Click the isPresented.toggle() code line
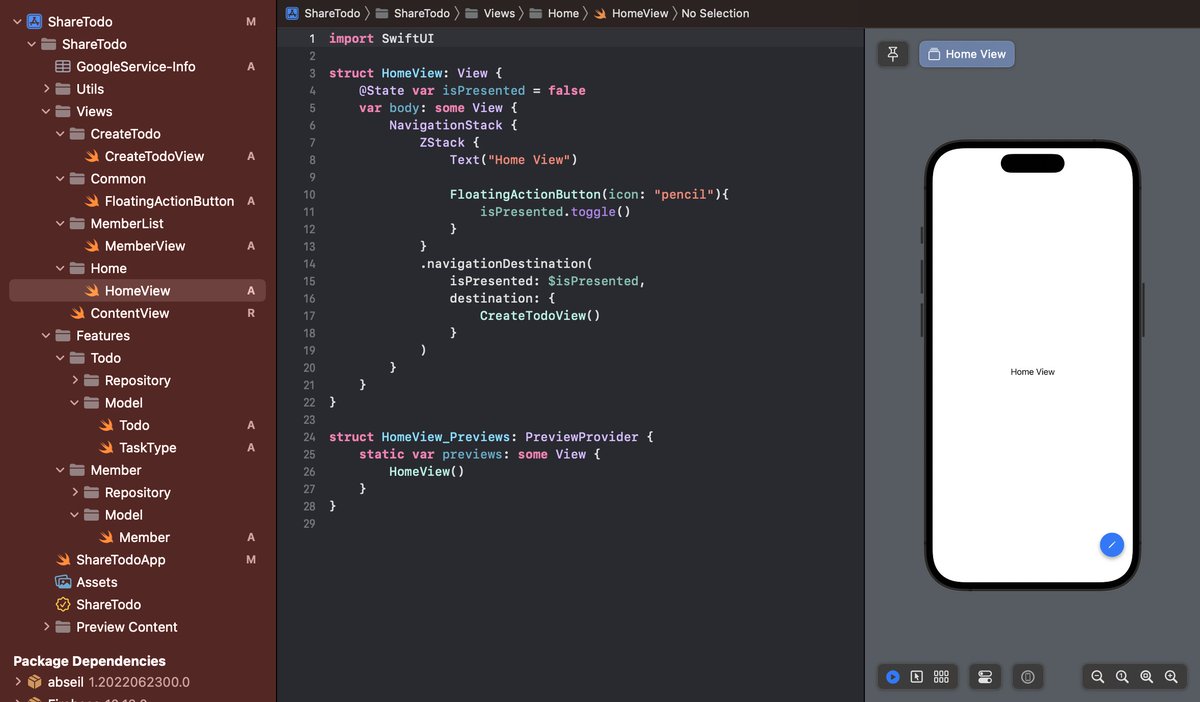The height and width of the screenshot is (702, 1200). [x=555, y=212]
